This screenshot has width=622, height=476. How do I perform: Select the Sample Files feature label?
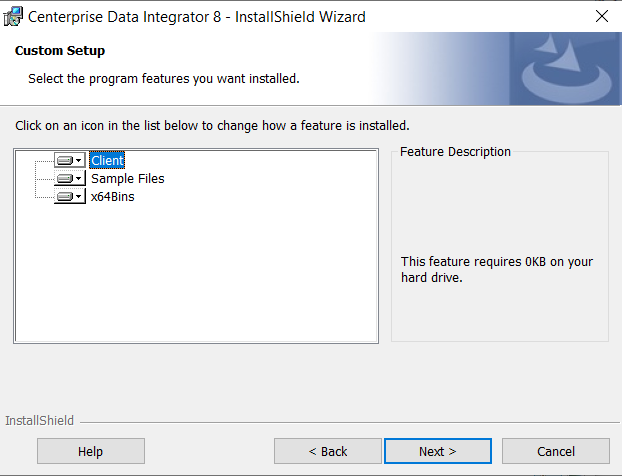tap(127, 179)
